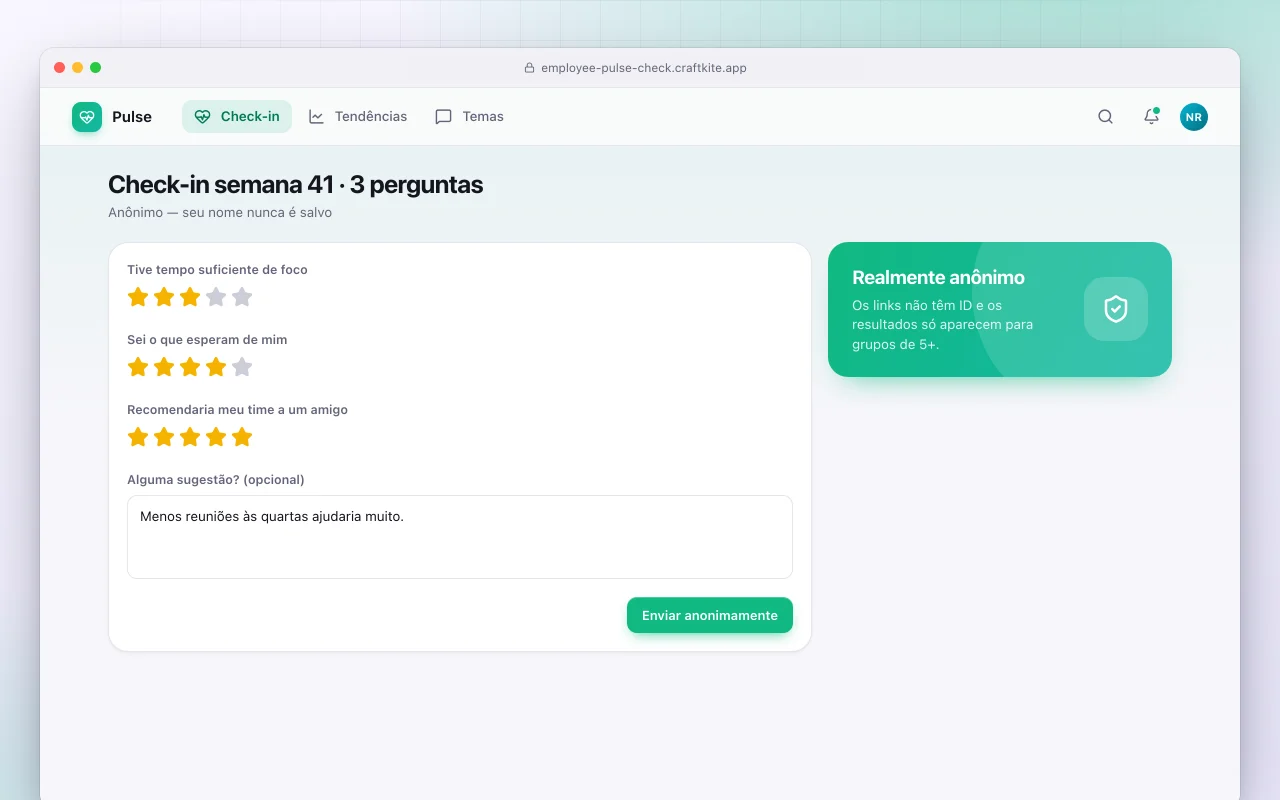Rate 'Recomendaria meu time a um amigo' one star
This screenshot has width=1280, height=800.
point(138,437)
